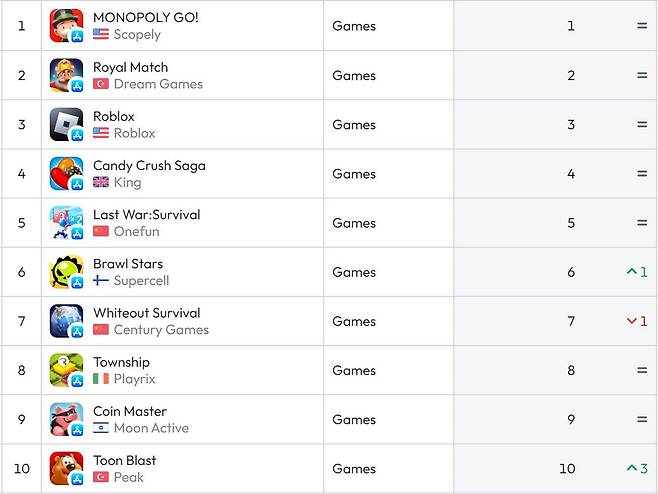Viewport: 658px width, 494px height.
Task: Visit the Dream Games publisher link
Action: pyautogui.click(x=158, y=84)
